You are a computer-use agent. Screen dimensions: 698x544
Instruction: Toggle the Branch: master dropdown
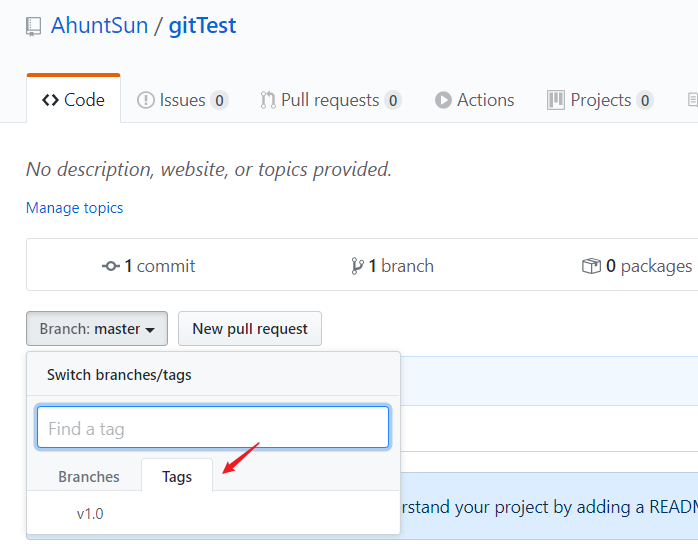(x=97, y=329)
